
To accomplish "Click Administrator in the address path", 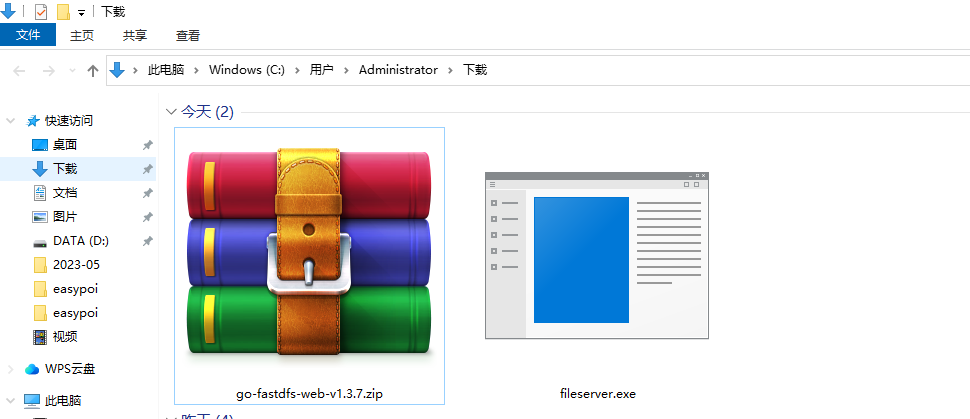I will click(398, 70).
